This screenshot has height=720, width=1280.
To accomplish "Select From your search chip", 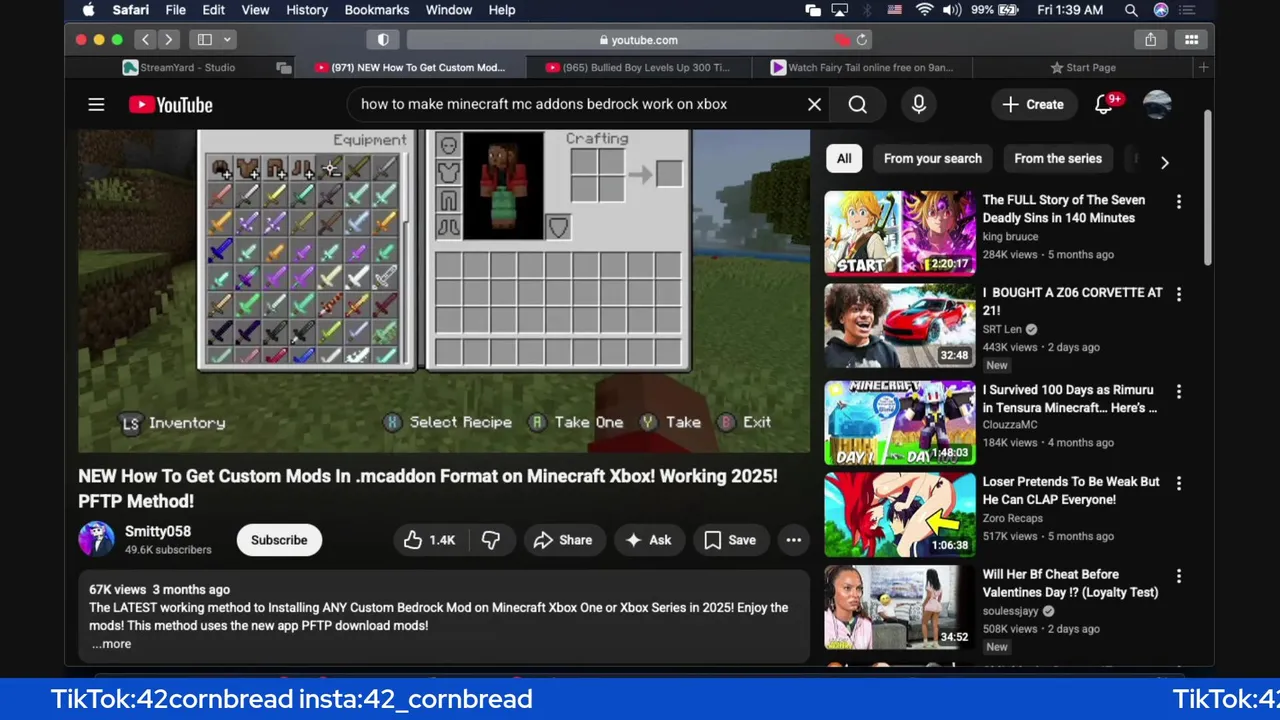I will 932,158.
